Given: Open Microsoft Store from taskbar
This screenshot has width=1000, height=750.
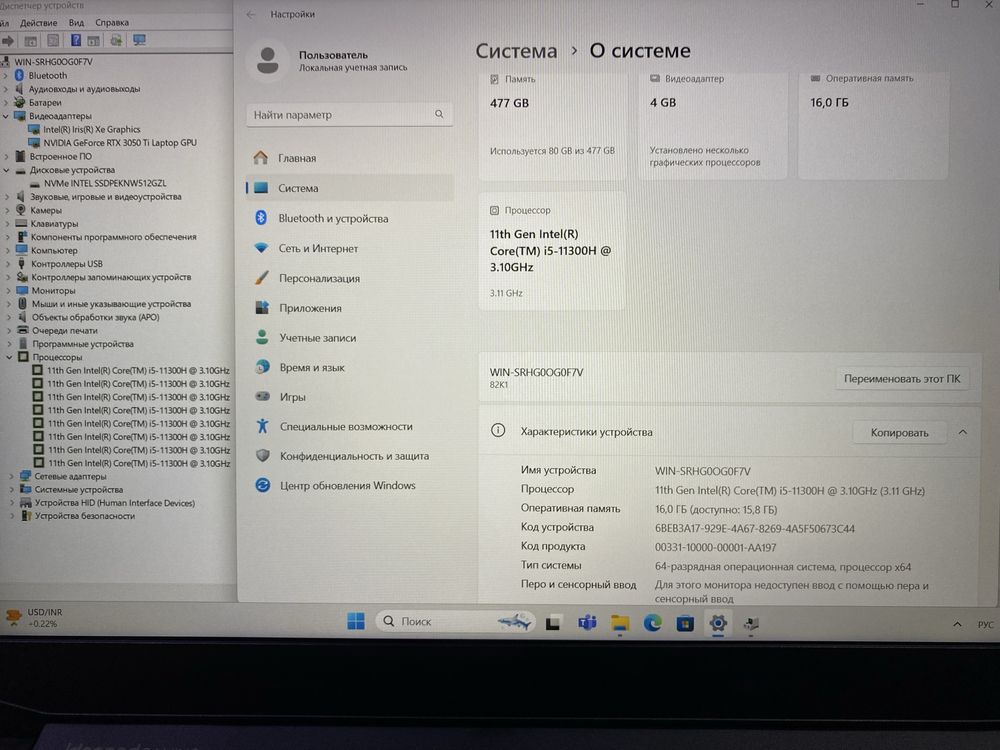Looking at the screenshot, I should click(685, 622).
